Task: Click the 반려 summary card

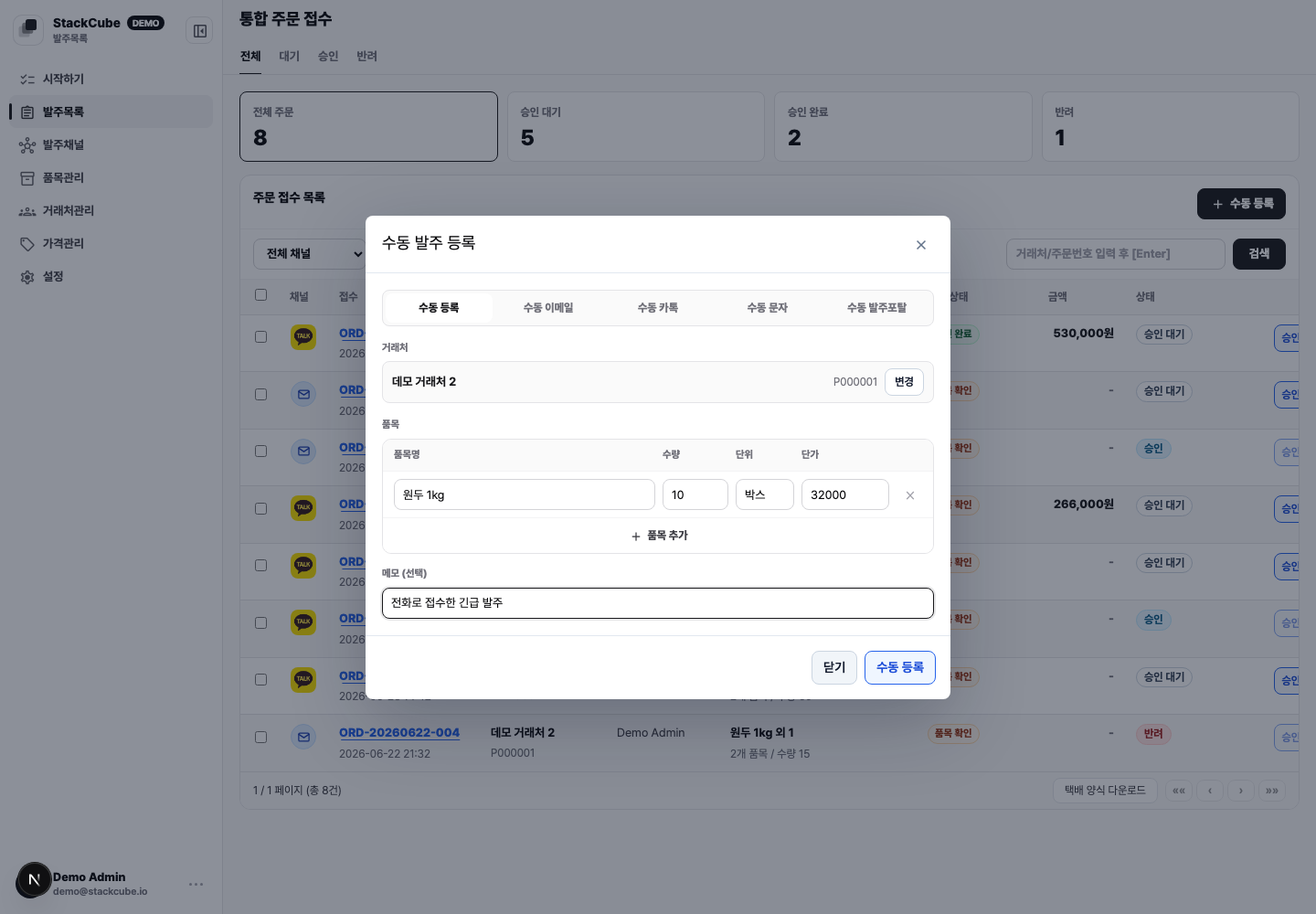Action: click(x=1171, y=126)
